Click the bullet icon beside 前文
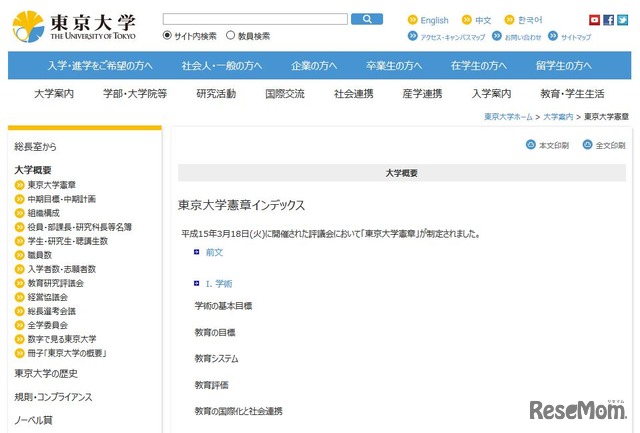 (196, 252)
